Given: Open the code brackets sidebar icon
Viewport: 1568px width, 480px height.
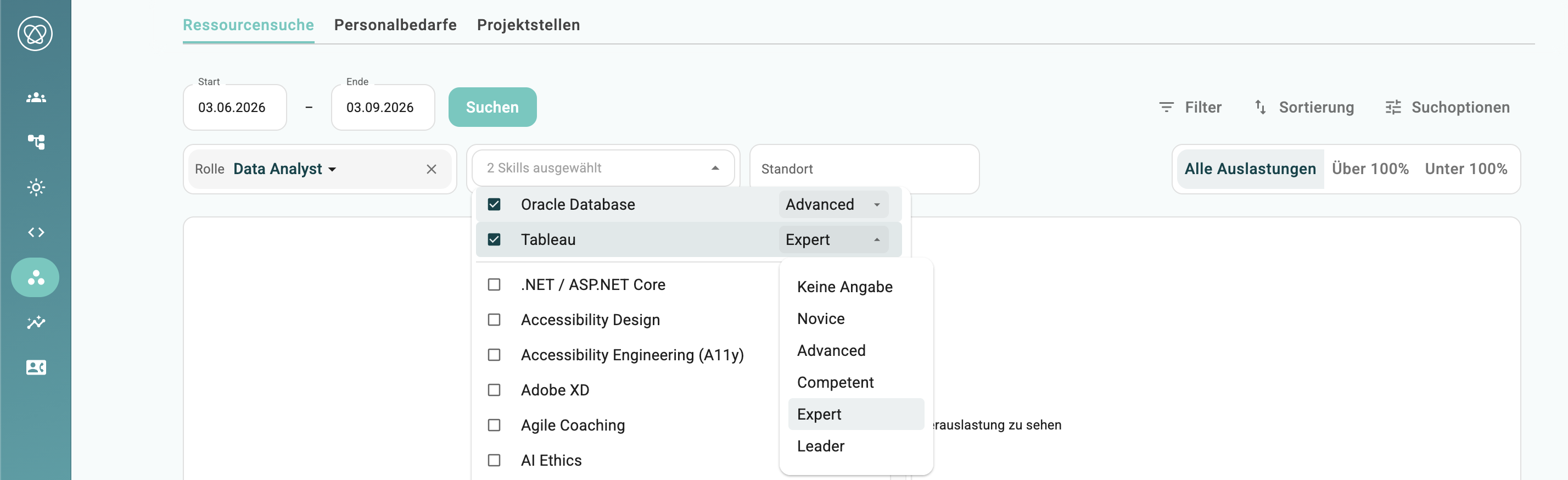Looking at the screenshot, I should click(36, 232).
